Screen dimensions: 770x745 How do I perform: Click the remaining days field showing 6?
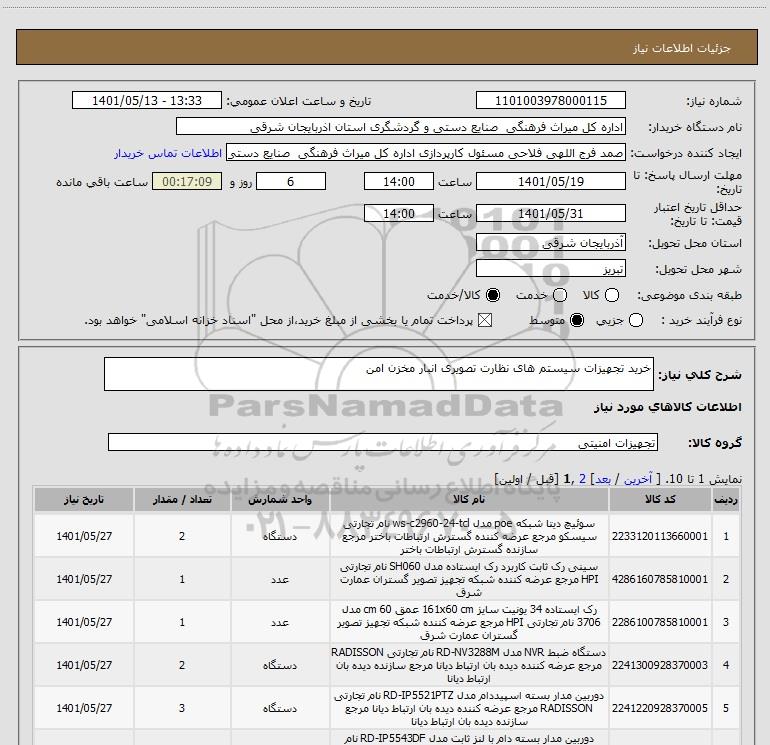click(291, 181)
